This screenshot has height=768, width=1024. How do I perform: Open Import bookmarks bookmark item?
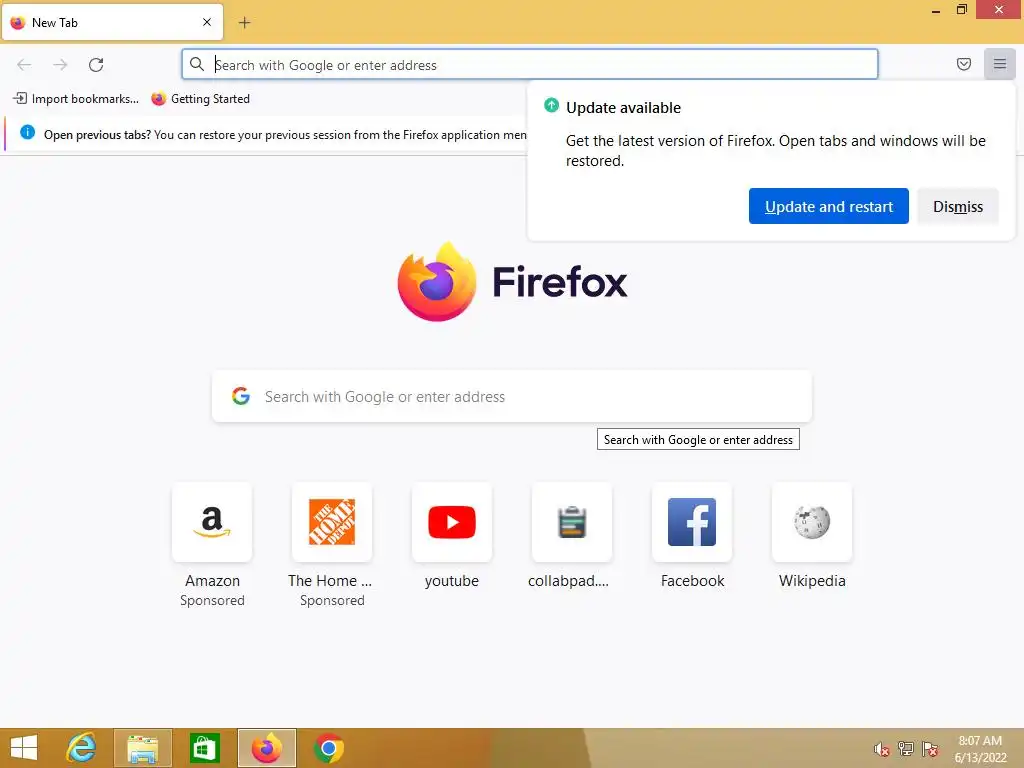76,99
